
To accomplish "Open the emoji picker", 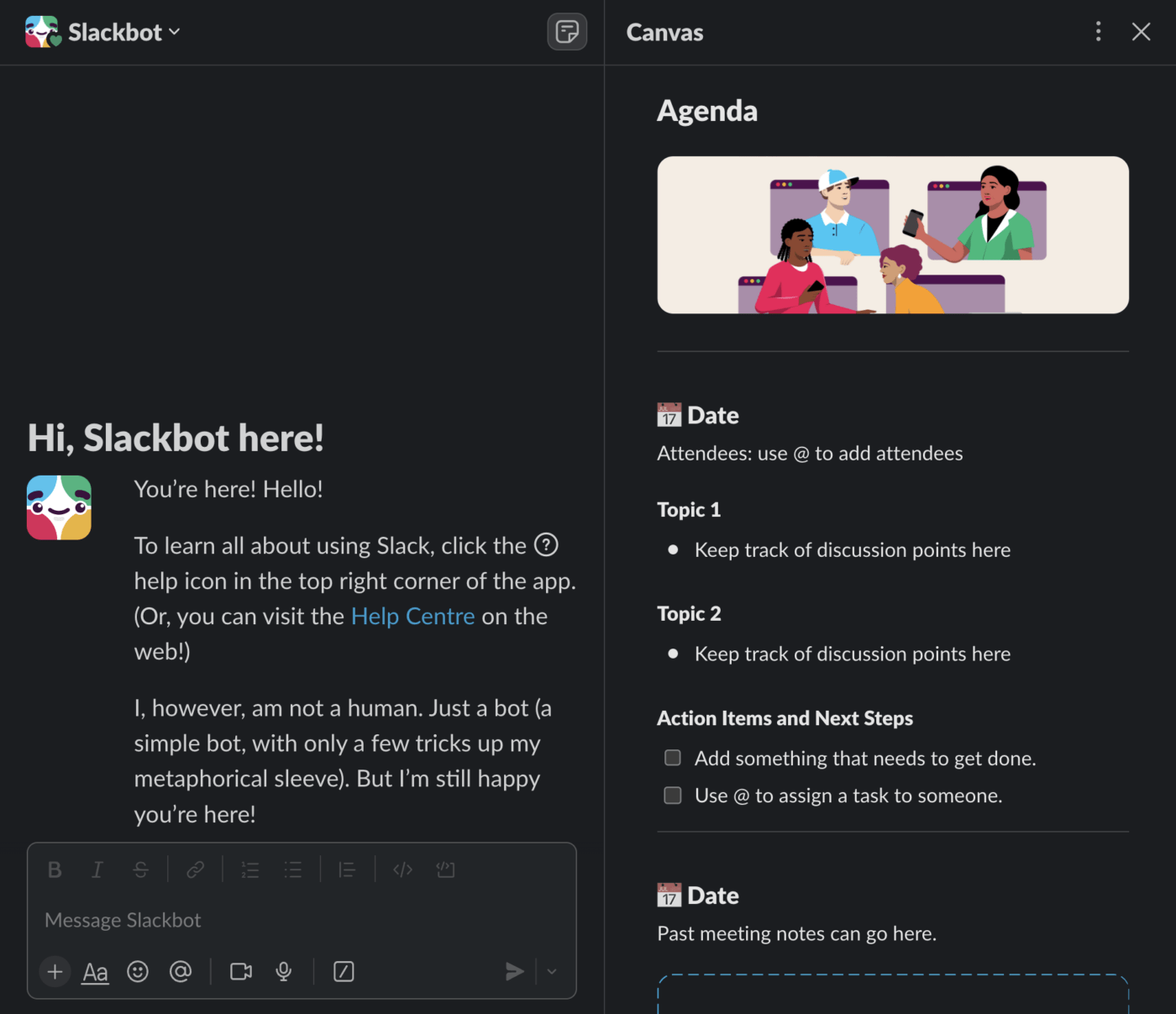I will (x=138, y=972).
